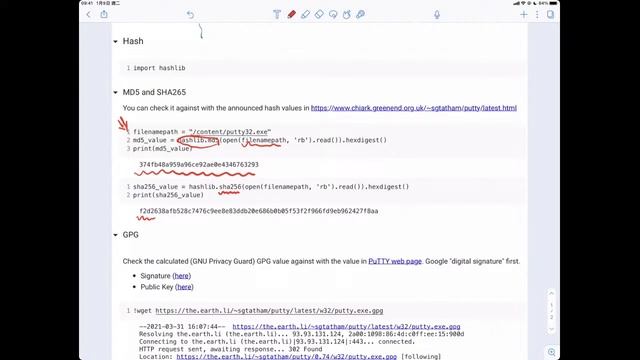Tap the page navigator down arrow

point(551,329)
